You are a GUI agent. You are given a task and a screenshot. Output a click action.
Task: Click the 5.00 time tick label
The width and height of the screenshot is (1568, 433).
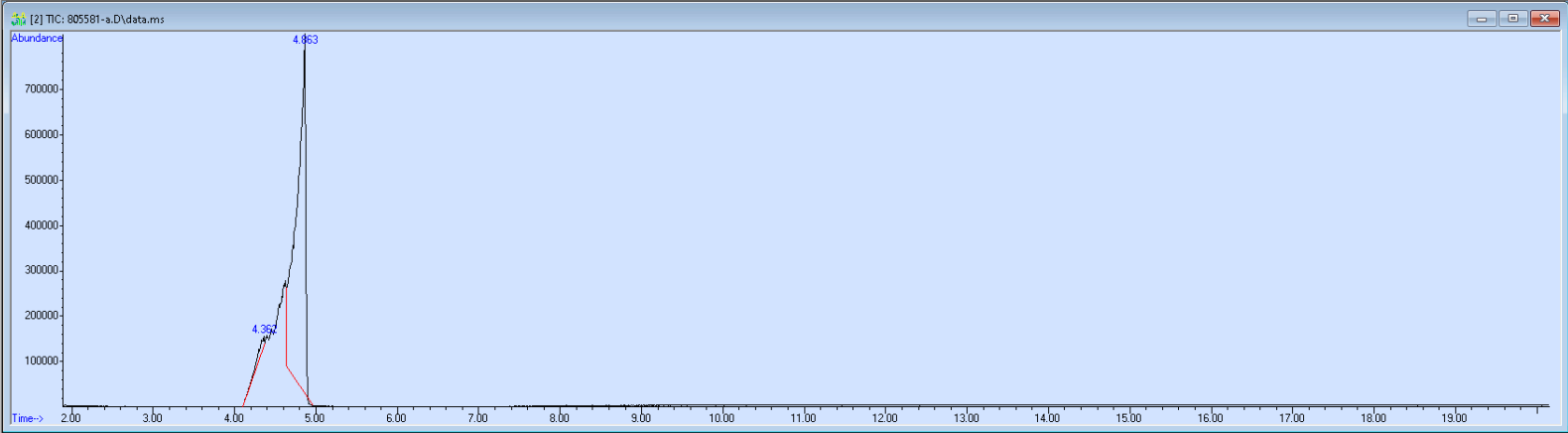pyautogui.click(x=315, y=418)
